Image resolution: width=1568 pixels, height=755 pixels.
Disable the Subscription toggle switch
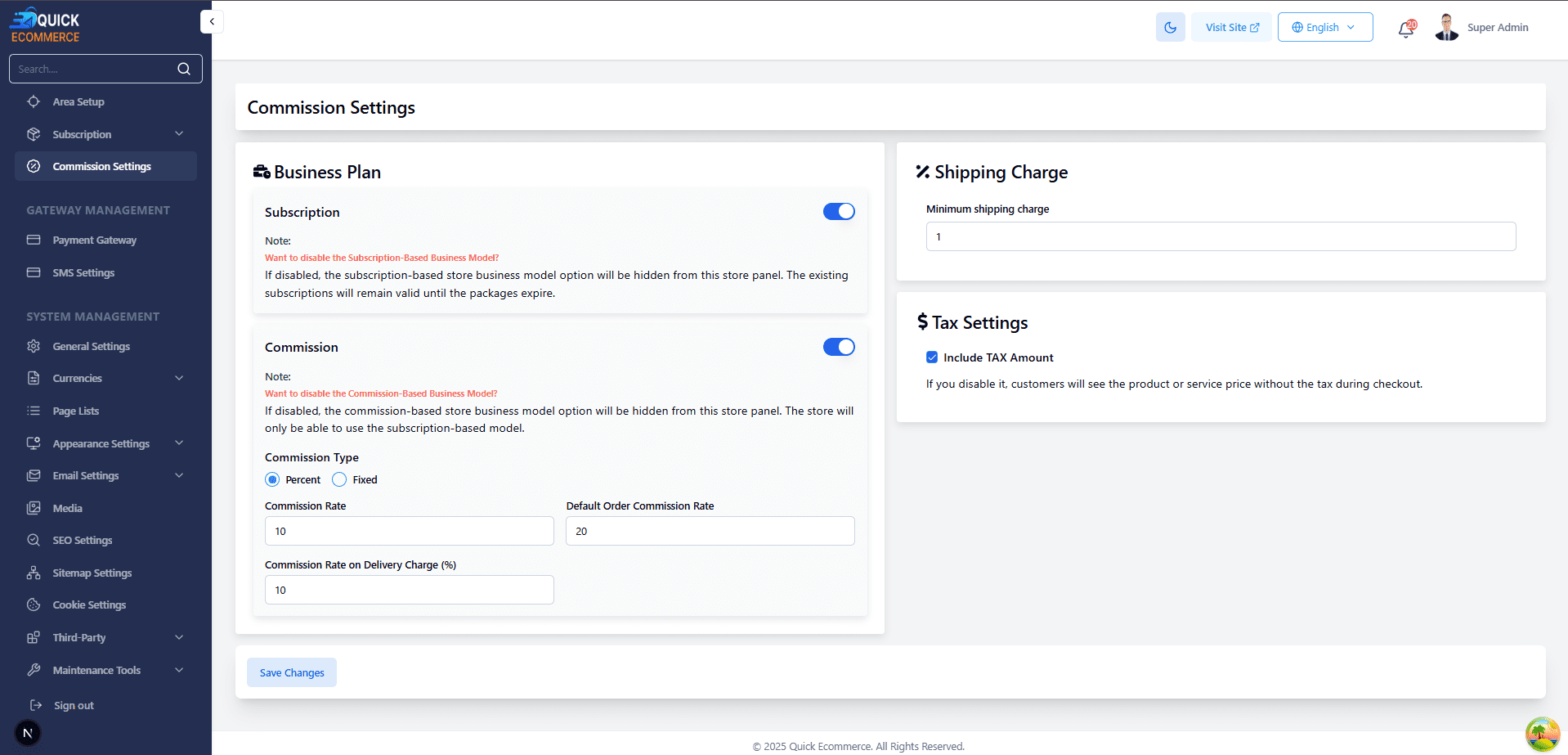coord(838,212)
